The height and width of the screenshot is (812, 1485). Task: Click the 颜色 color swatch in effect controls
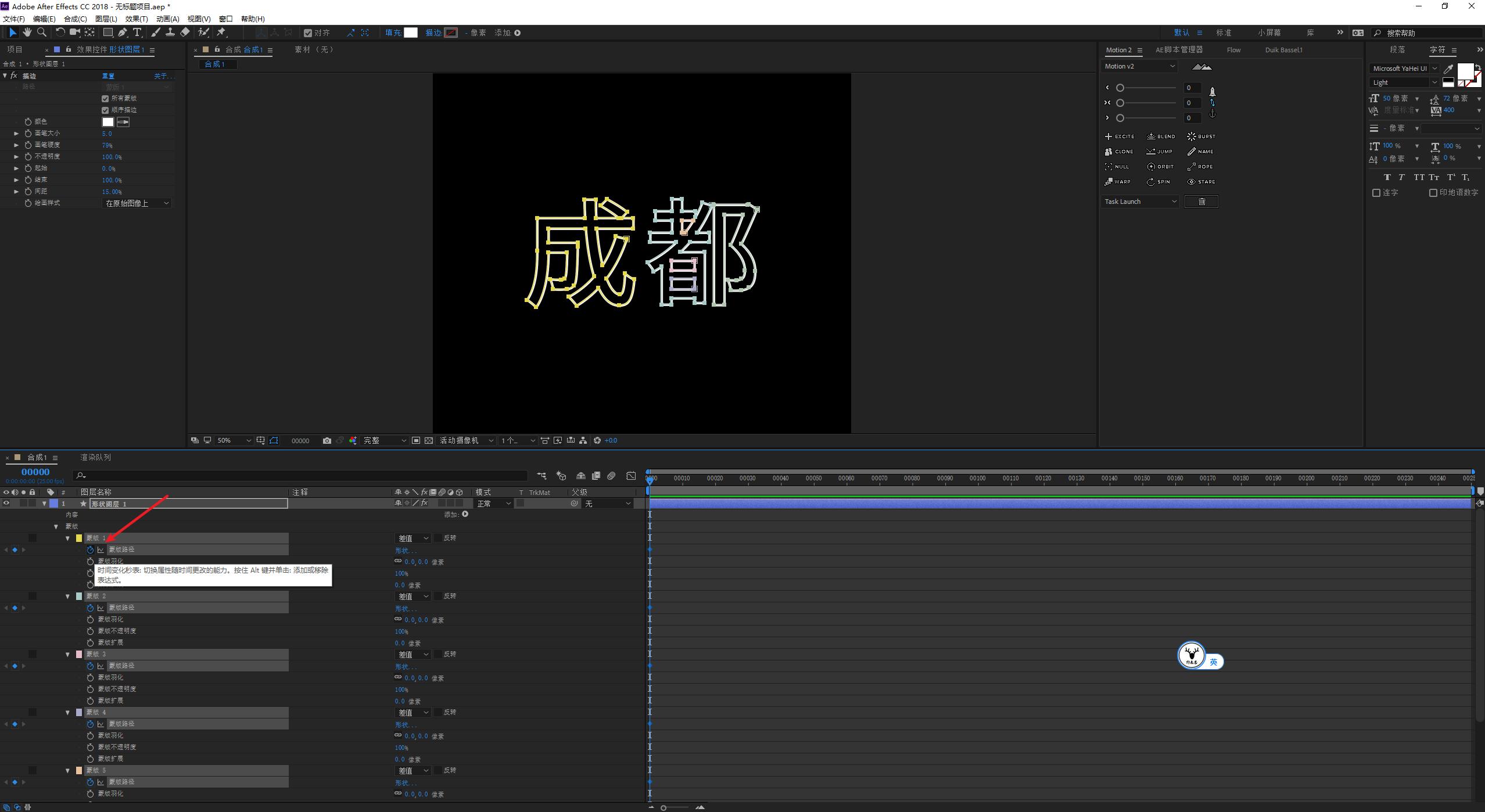point(107,121)
